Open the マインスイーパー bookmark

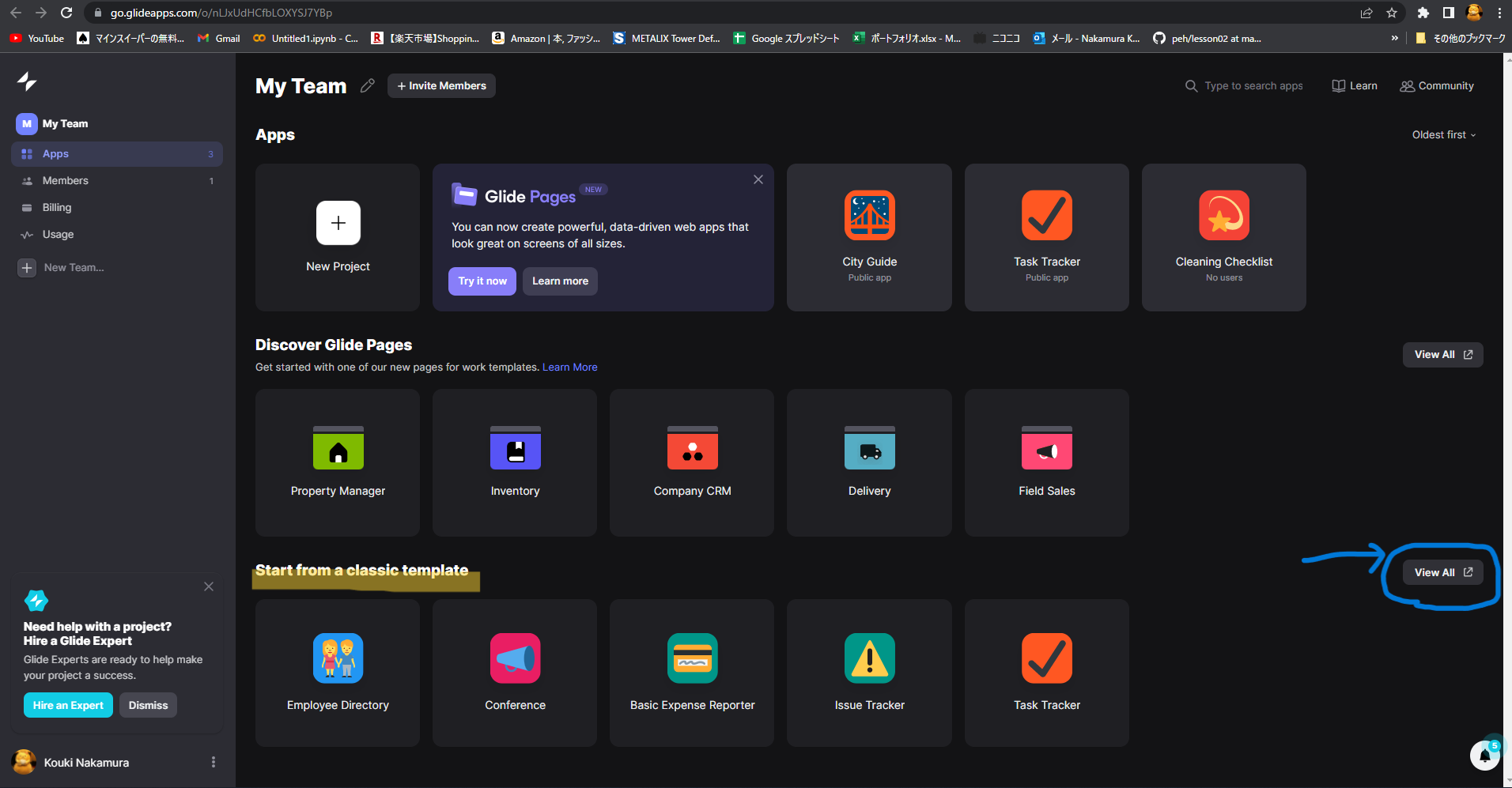tap(130, 38)
